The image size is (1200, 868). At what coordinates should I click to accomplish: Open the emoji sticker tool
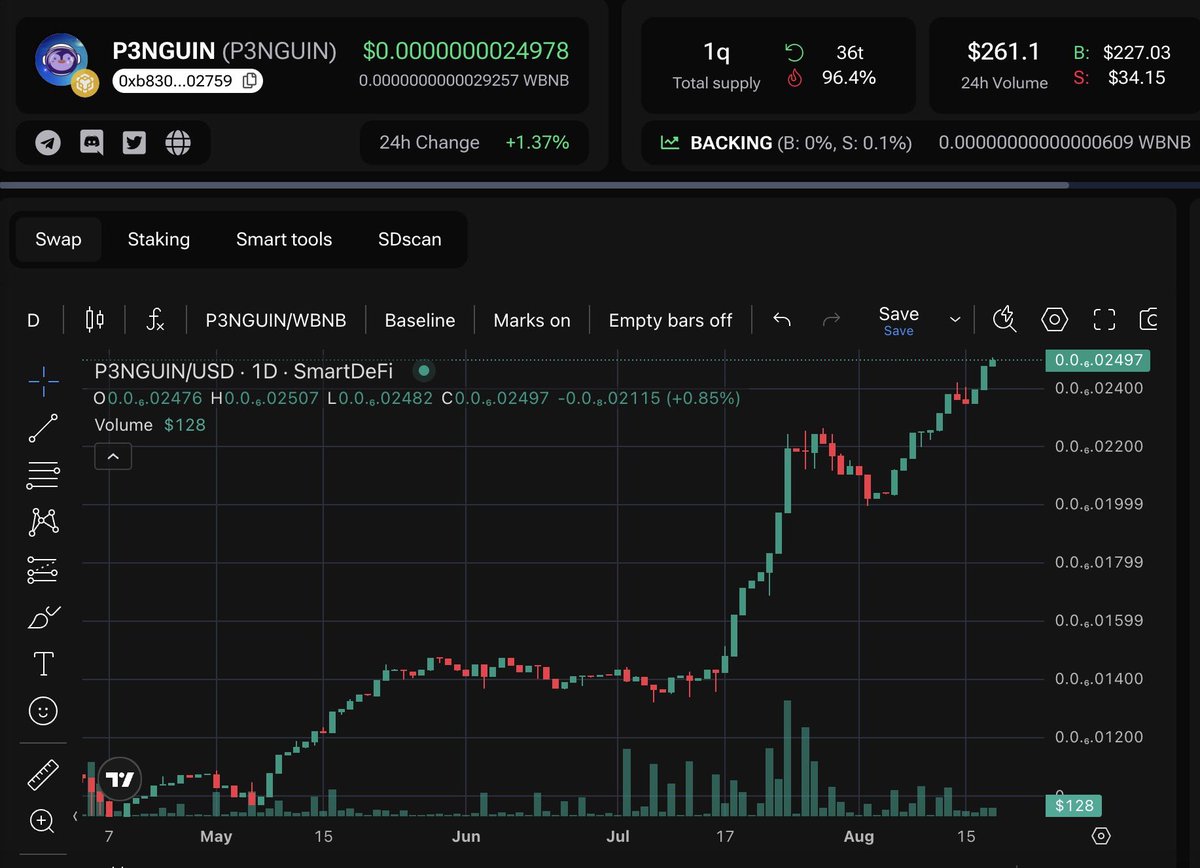point(42,711)
